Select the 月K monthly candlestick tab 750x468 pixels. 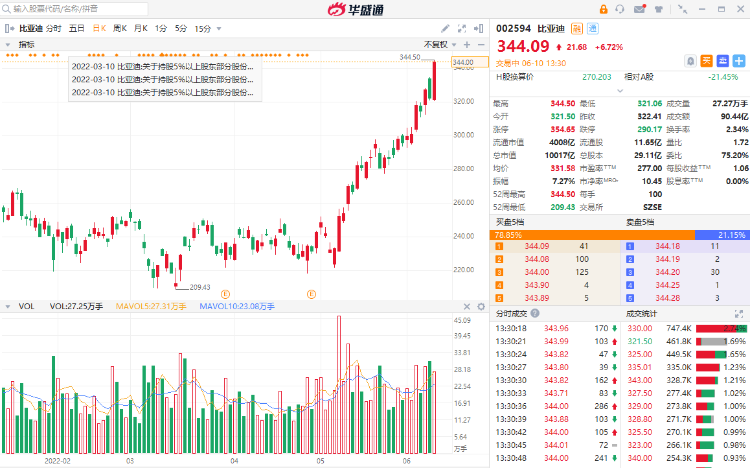tap(141, 29)
